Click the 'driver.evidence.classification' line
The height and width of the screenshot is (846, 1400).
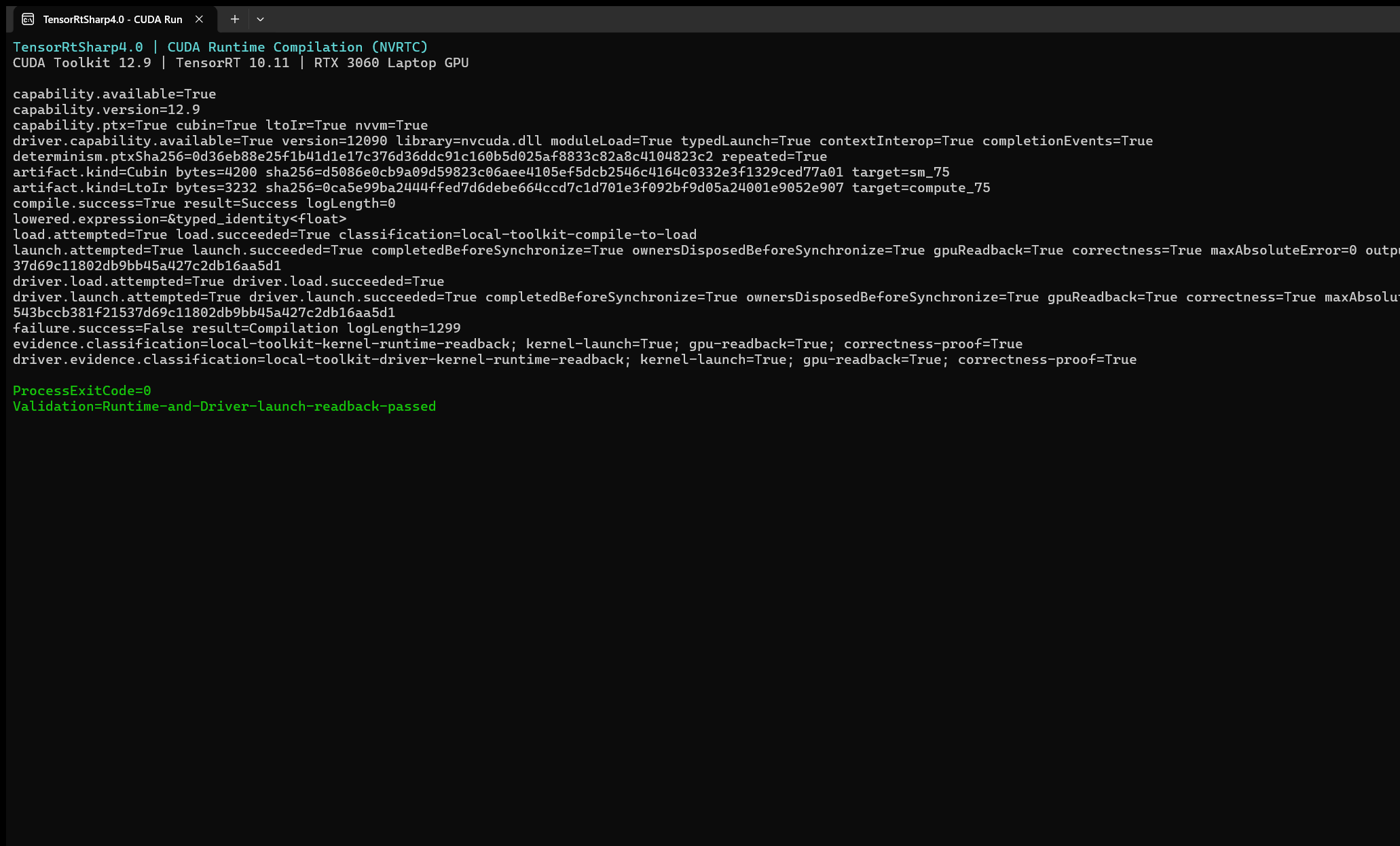click(575, 359)
